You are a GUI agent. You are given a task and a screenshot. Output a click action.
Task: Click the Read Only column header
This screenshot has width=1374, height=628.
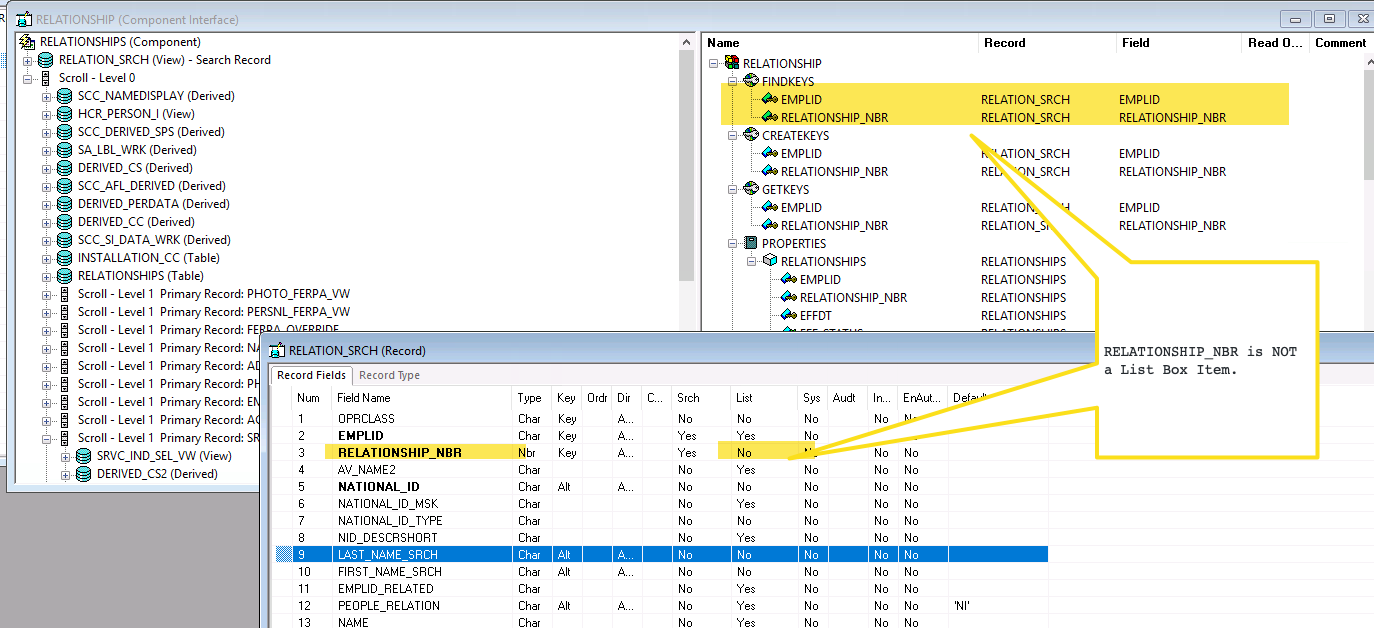(x=1275, y=43)
